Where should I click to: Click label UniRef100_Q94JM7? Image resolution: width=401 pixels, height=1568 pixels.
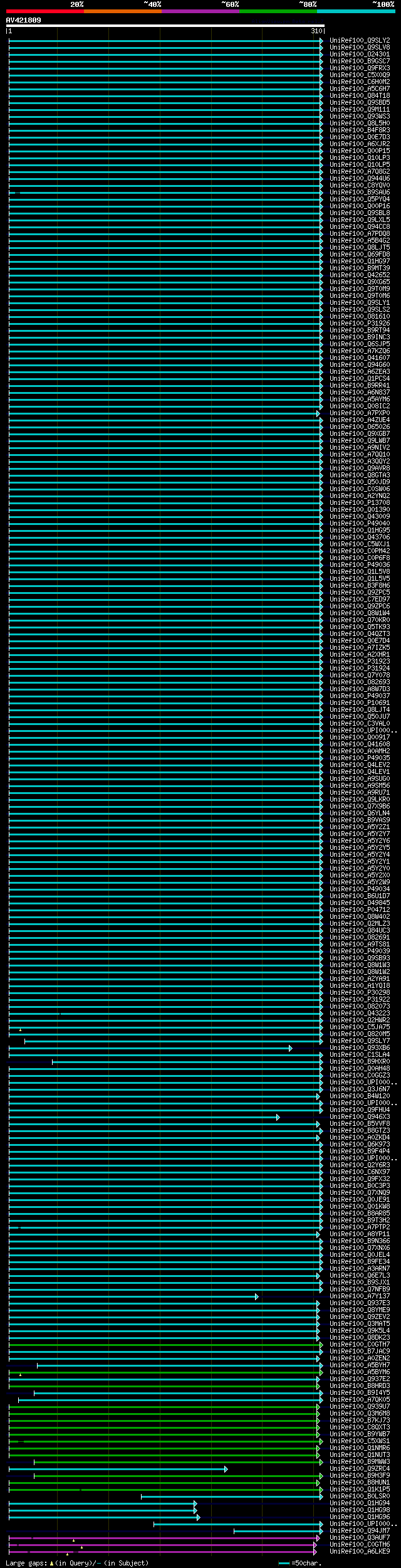(360, 1531)
